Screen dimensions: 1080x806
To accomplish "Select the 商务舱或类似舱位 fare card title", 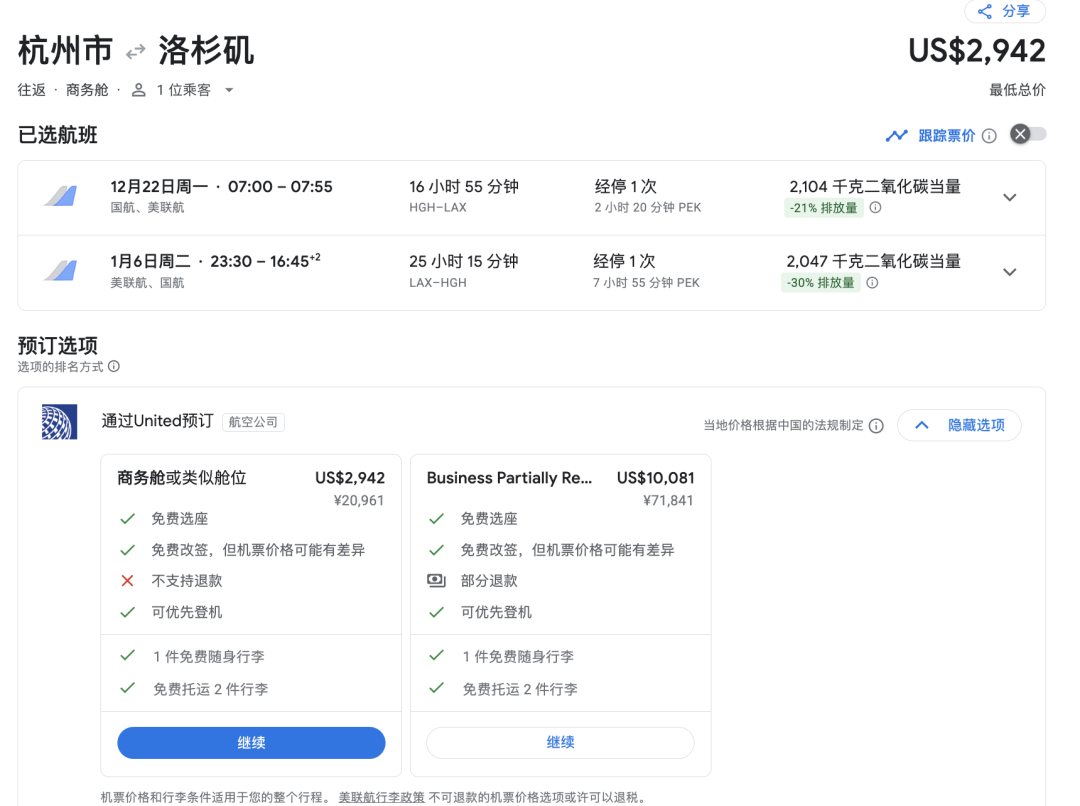I will click(x=182, y=478).
